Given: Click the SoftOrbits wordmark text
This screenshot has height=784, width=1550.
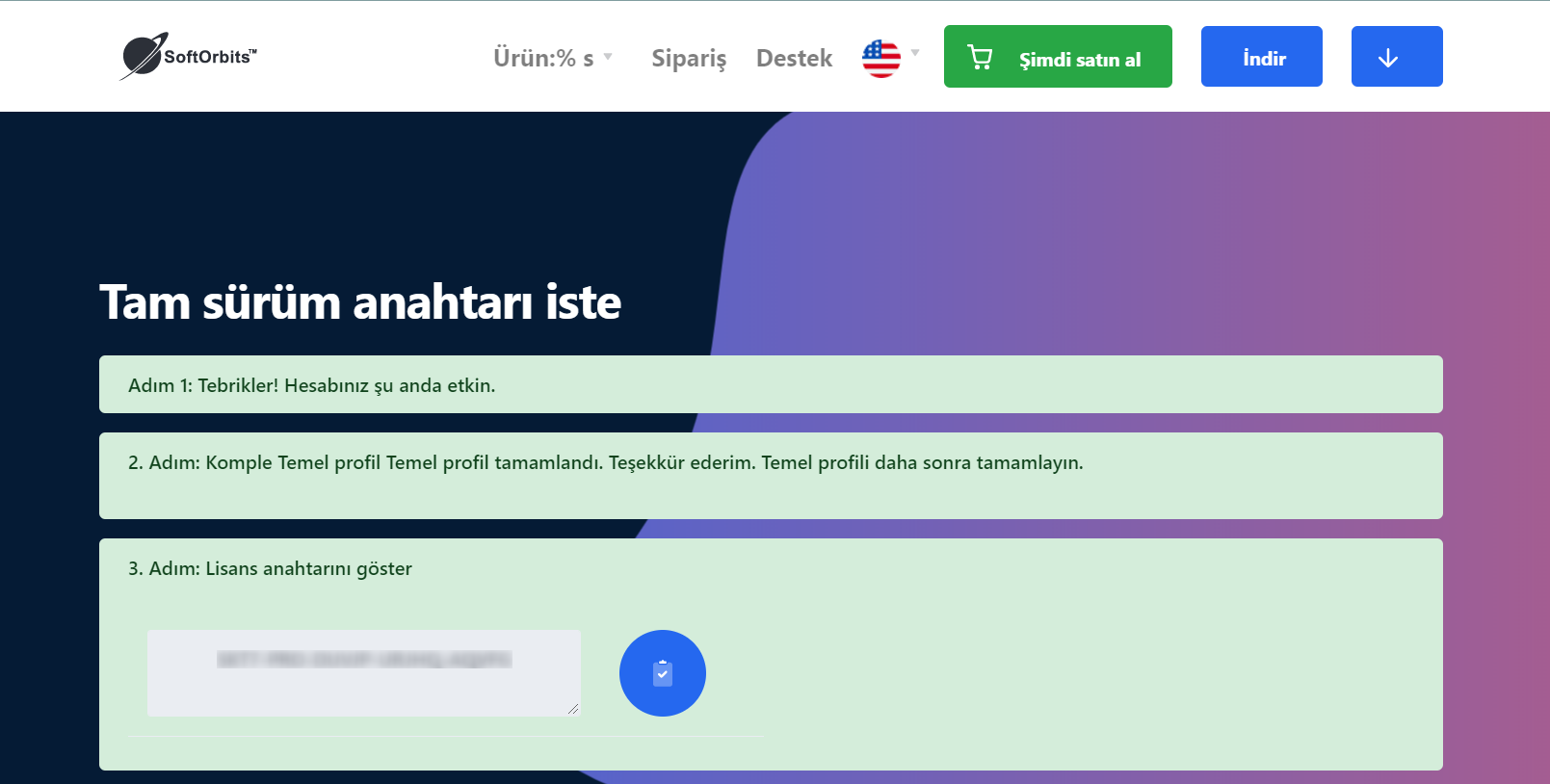Looking at the screenshot, I should 210,57.
